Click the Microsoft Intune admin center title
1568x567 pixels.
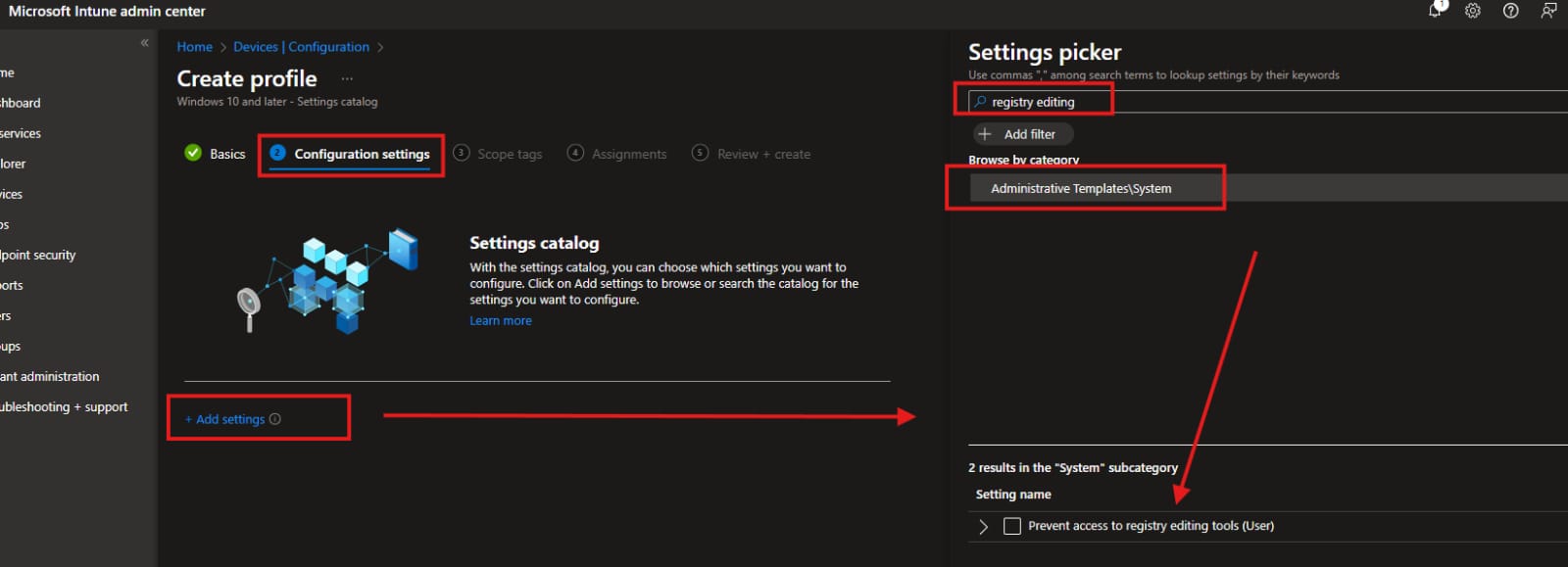pyautogui.click(x=107, y=12)
